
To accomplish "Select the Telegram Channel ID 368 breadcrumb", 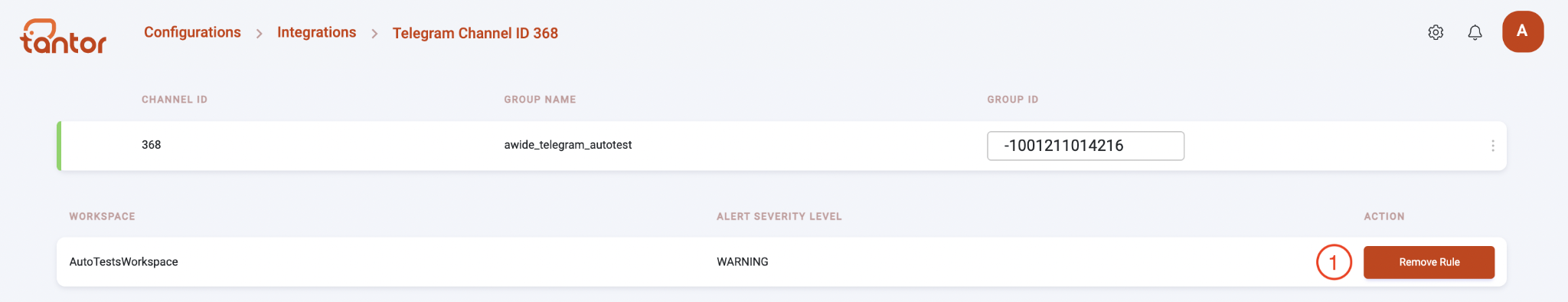I will click(475, 33).
